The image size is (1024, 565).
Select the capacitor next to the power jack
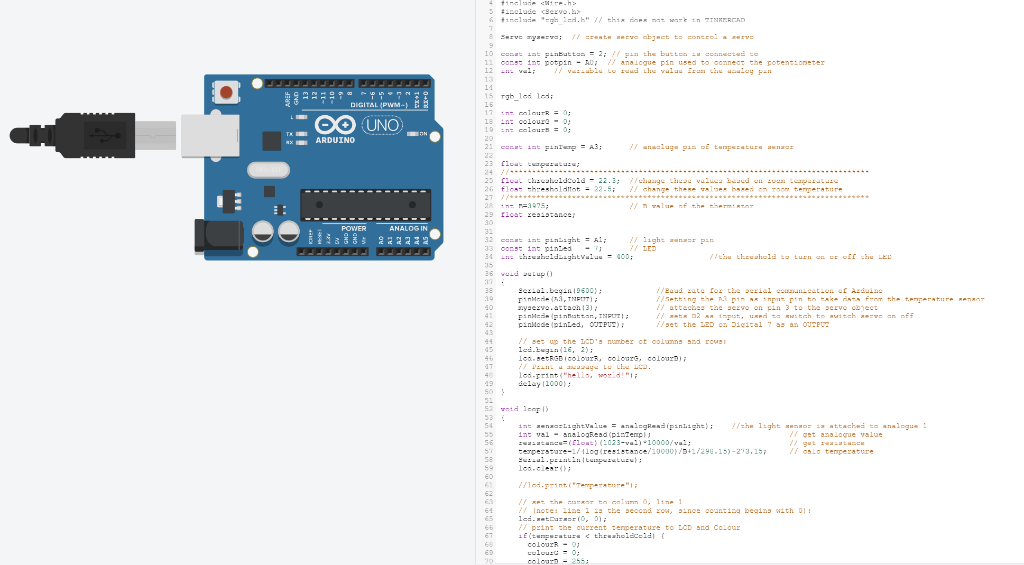[x=263, y=231]
